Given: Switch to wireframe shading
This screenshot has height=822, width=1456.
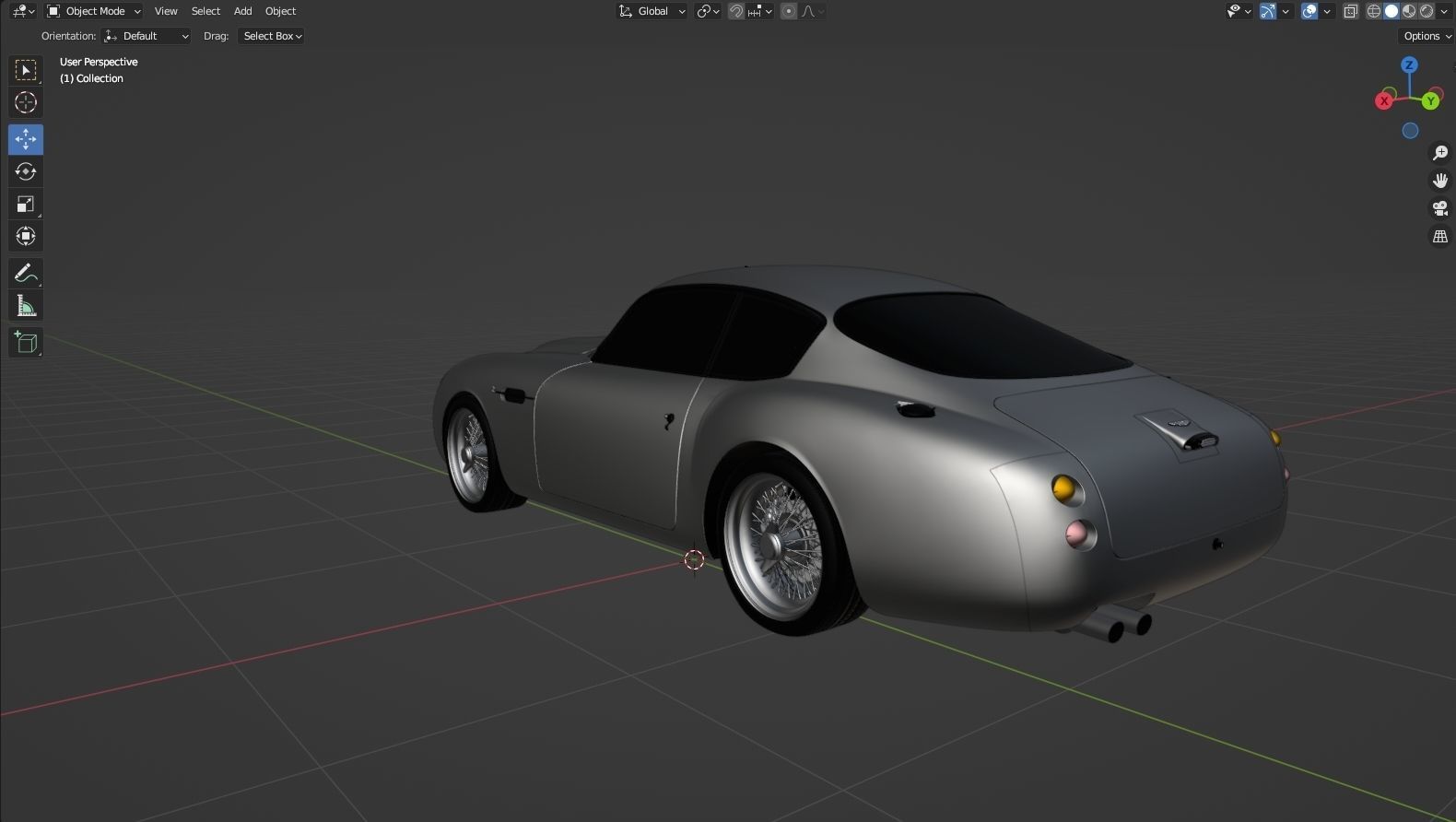Looking at the screenshot, I should (x=1374, y=11).
